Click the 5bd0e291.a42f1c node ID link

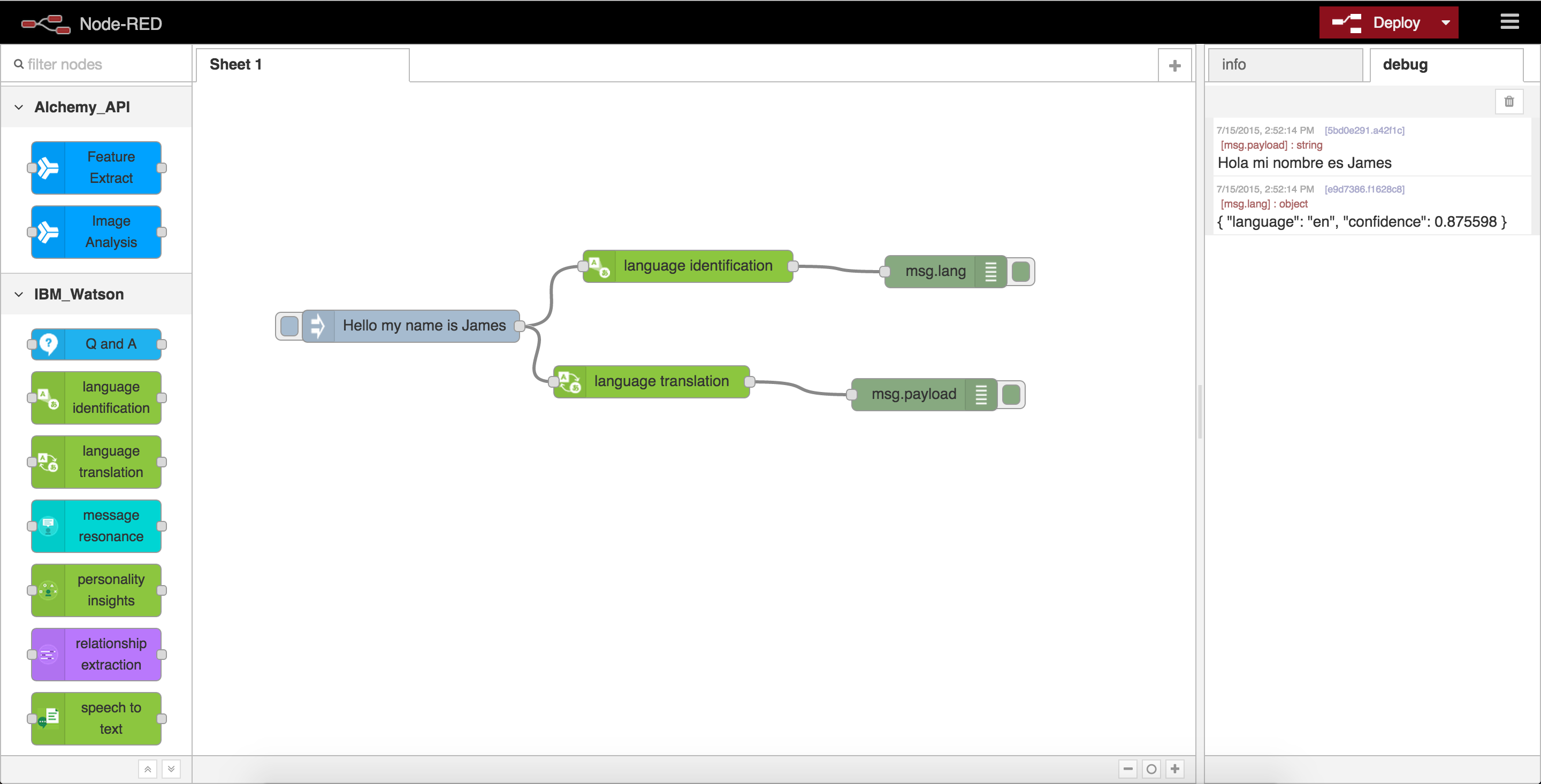tap(1364, 130)
